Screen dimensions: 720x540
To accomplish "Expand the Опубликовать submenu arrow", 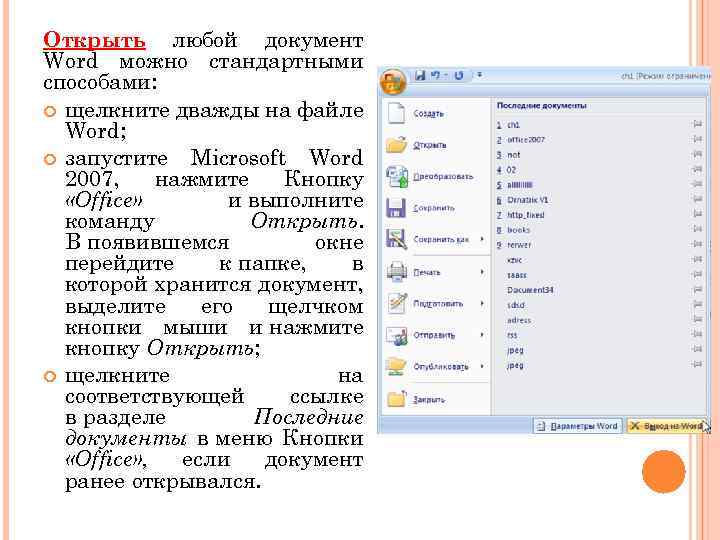I will (482, 366).
